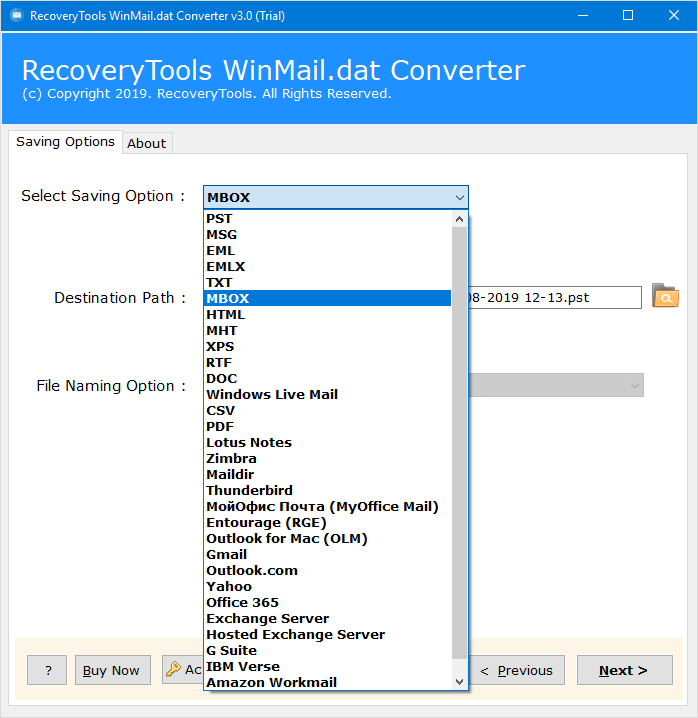Screen dimensions: 698x718
Task: Select Lotus Notes option
Action: tap(327, 442)
